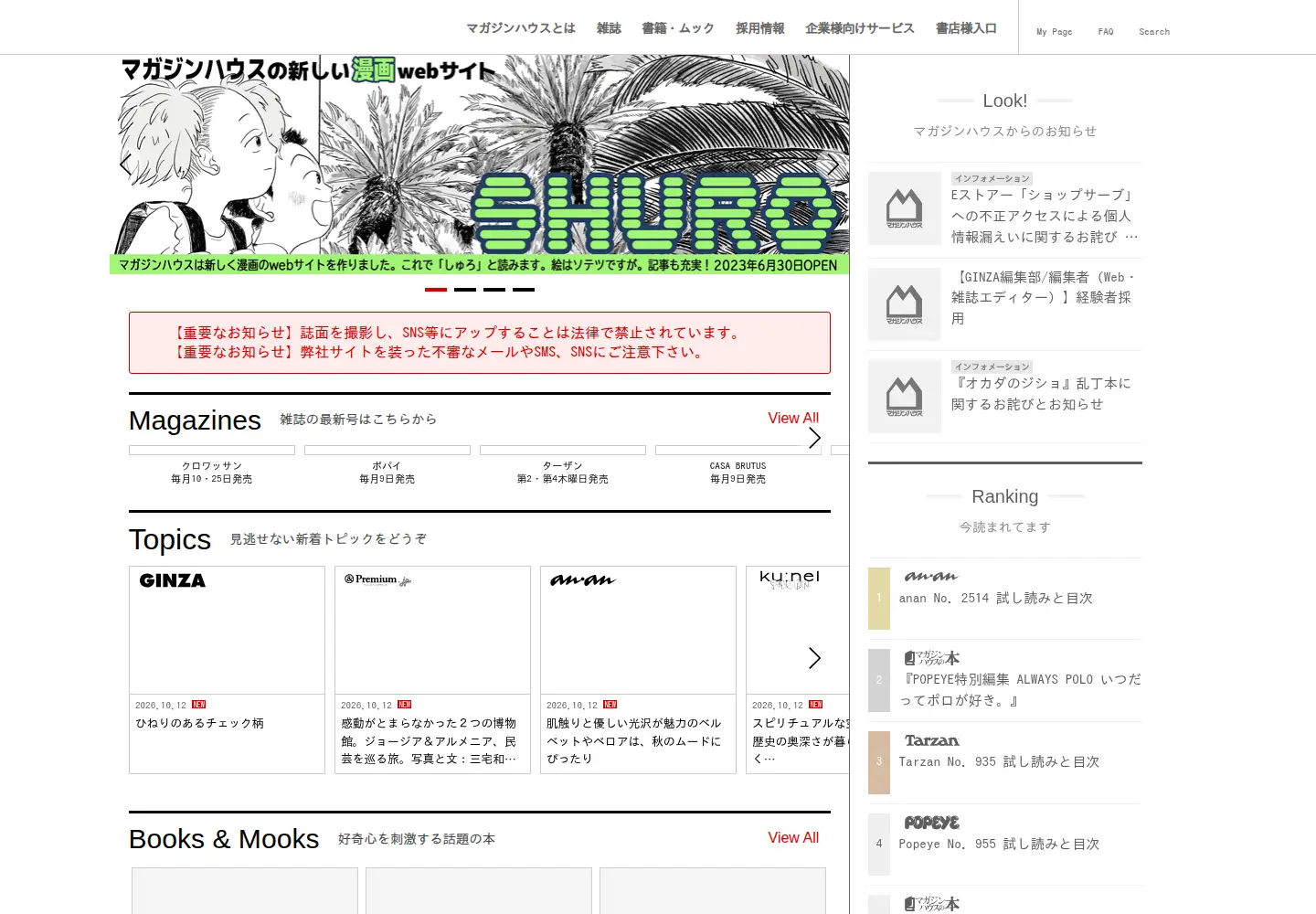The height and width of the screenshot is (914, 1316).
Task: Go to previous slide in hero carousel
Action: pyautogui.click(x=126, y=165)
